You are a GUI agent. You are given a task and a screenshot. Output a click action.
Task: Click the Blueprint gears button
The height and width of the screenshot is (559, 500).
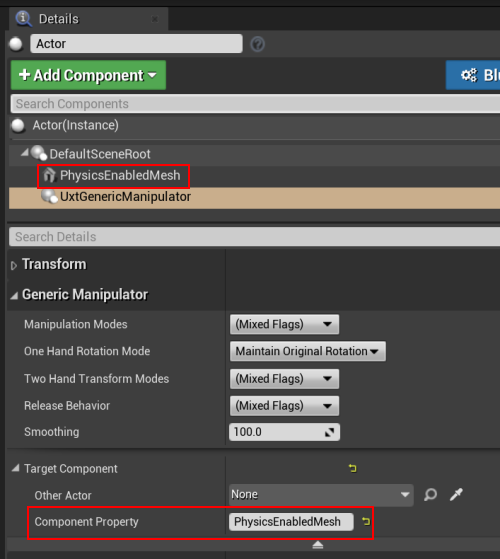[x=473, y=75]
